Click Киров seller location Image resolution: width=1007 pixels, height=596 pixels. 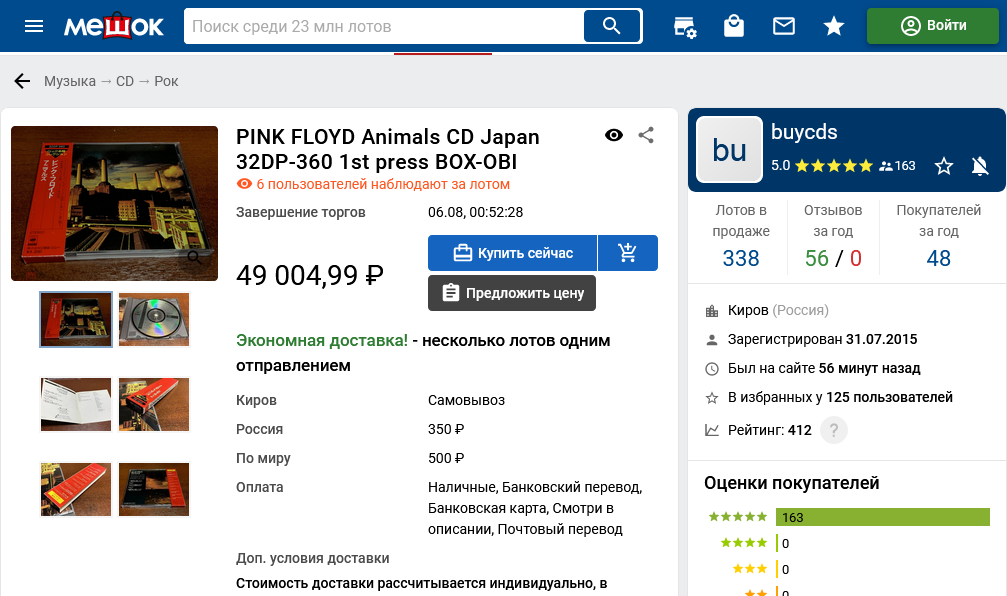[778, 310]
